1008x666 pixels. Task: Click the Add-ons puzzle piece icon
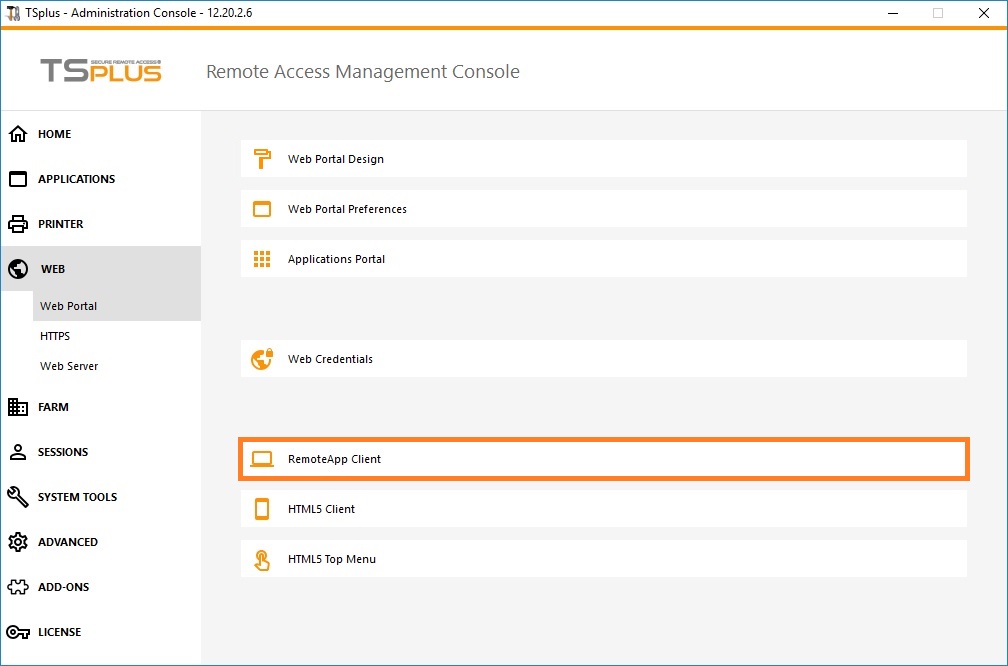coord(18,587)
